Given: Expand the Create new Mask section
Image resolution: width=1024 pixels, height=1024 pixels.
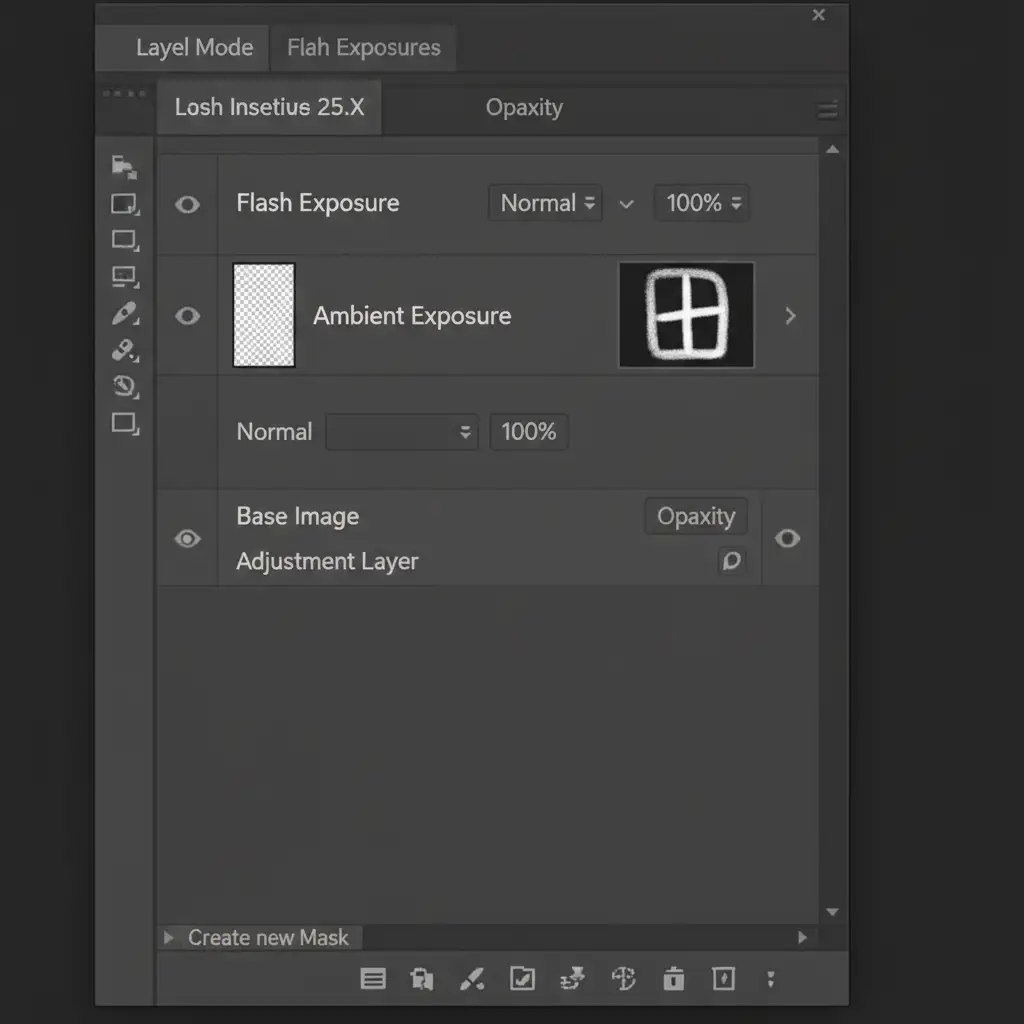Looking at the screenshot, I should pyautogui.click(x=168, y=938).
